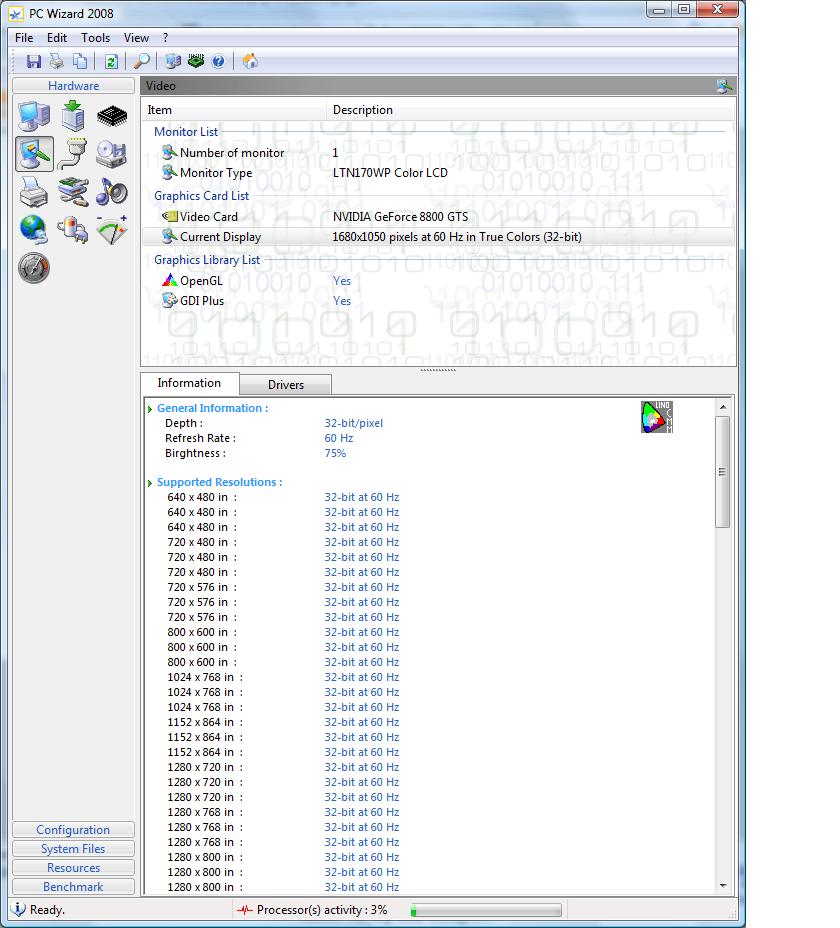Click the PC Wizard 2008 title bar icon
Image resolution: width=840 pixels, height=928 pixels.
(x=16, y=13)
